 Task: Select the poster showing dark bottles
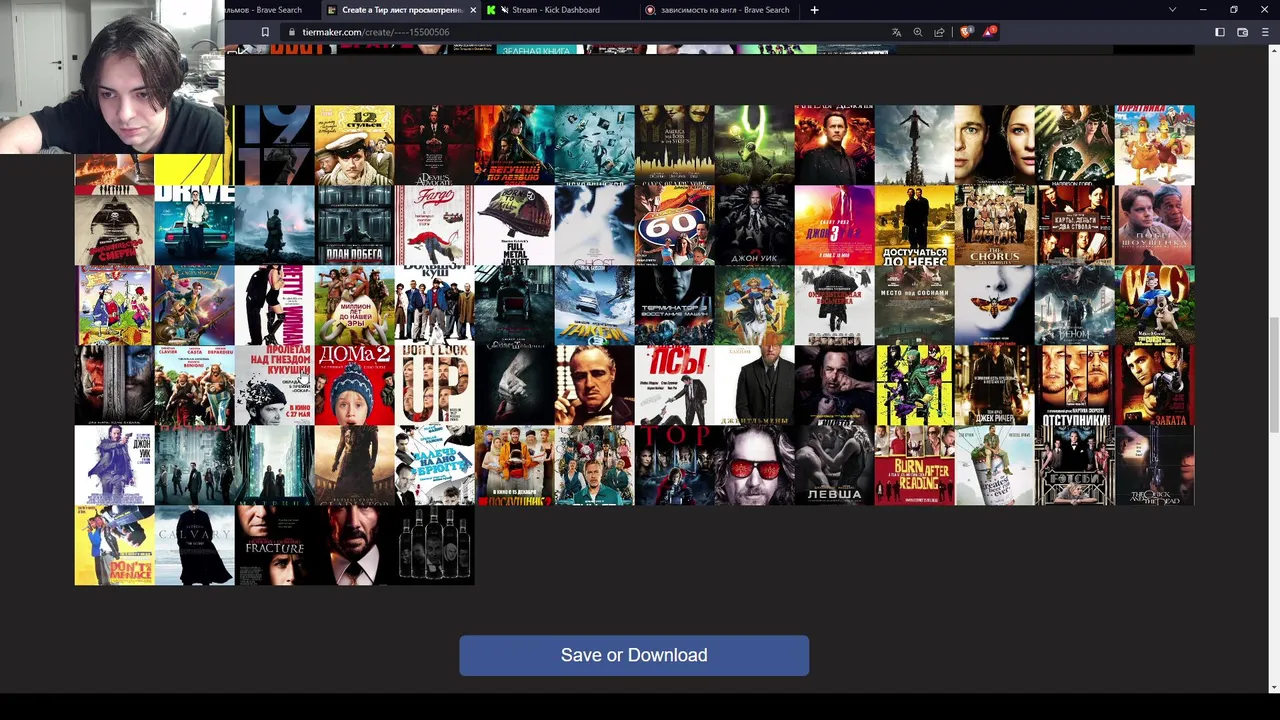click(434, 545)
